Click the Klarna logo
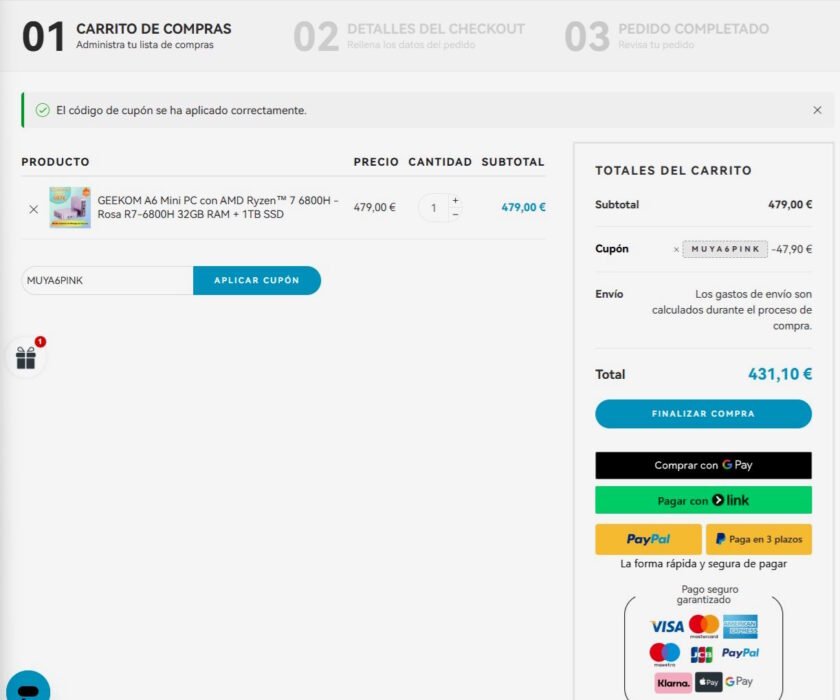840x700 pixels. (673, 682)
